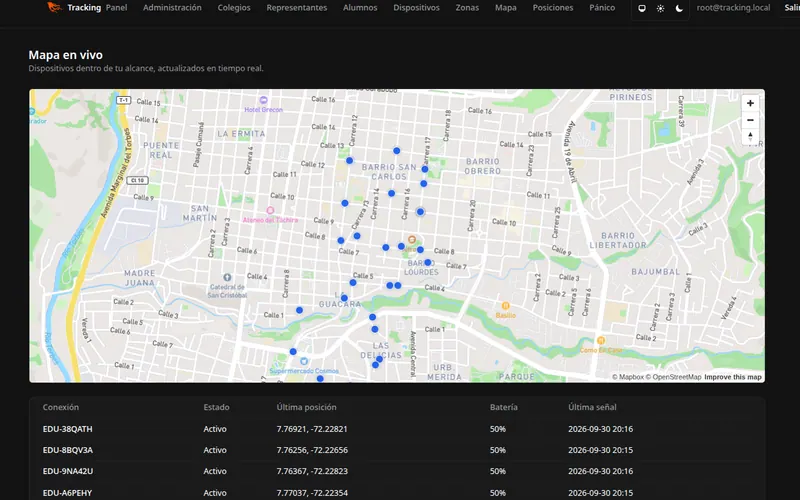
Task: Click position 7.76921, -72.22821
Action: pos(312,429)
